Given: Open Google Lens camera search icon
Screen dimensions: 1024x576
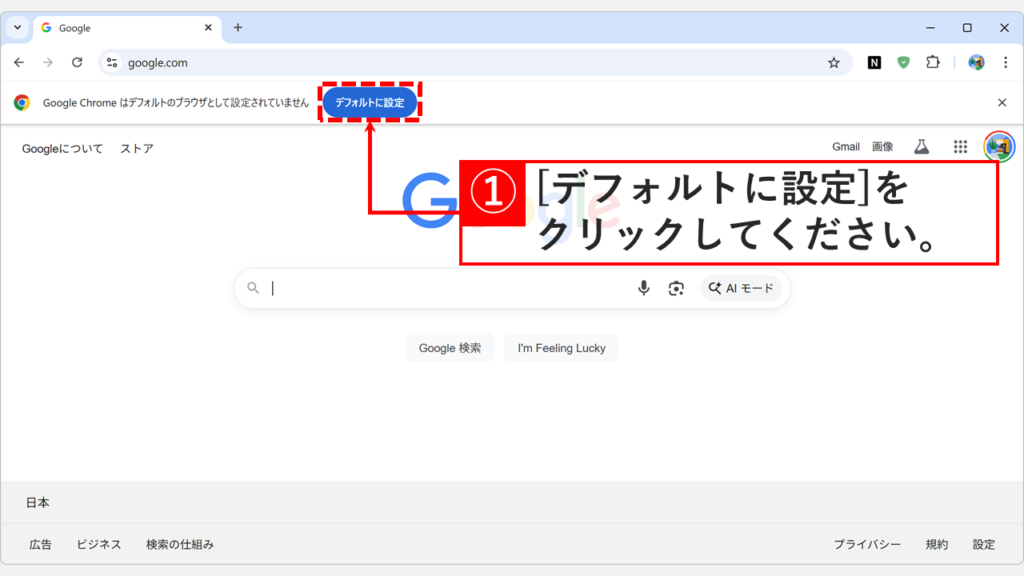Looking at the screenshot, I should tap(676, 287).
